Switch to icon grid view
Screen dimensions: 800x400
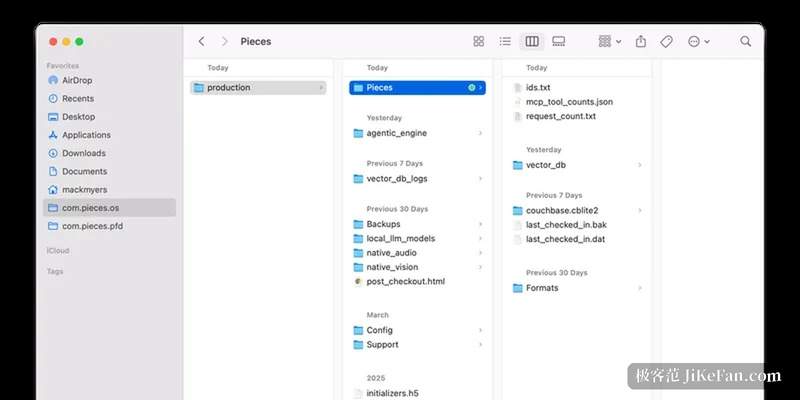[x=479, y=41]
